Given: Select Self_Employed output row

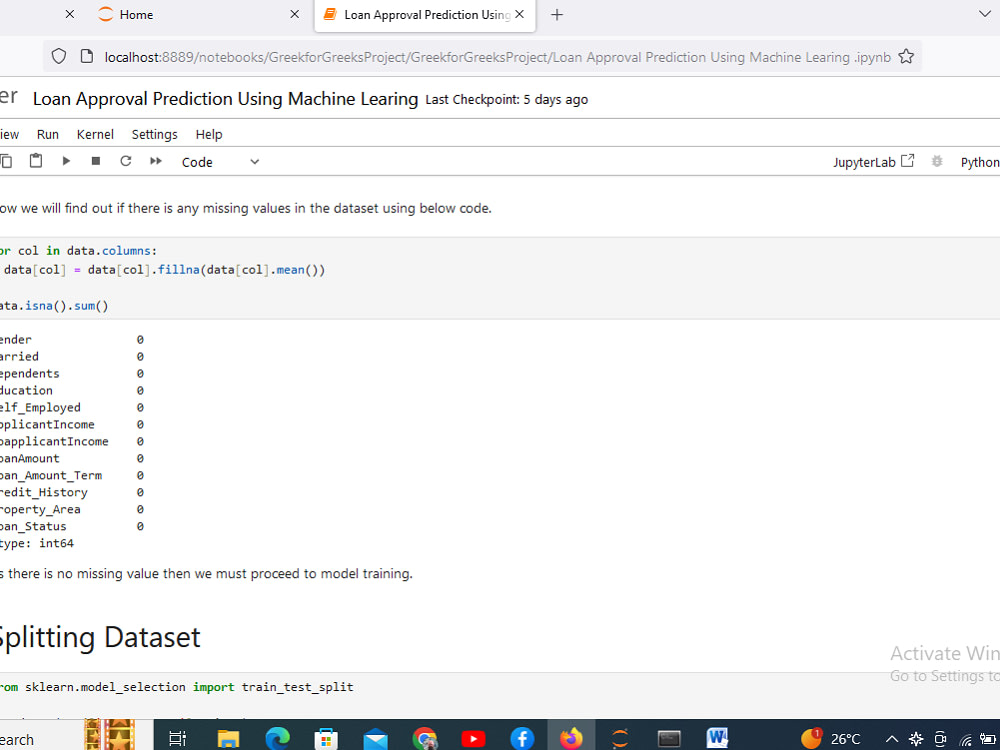Looking at the screenshot, I should (x=71, y=408).
